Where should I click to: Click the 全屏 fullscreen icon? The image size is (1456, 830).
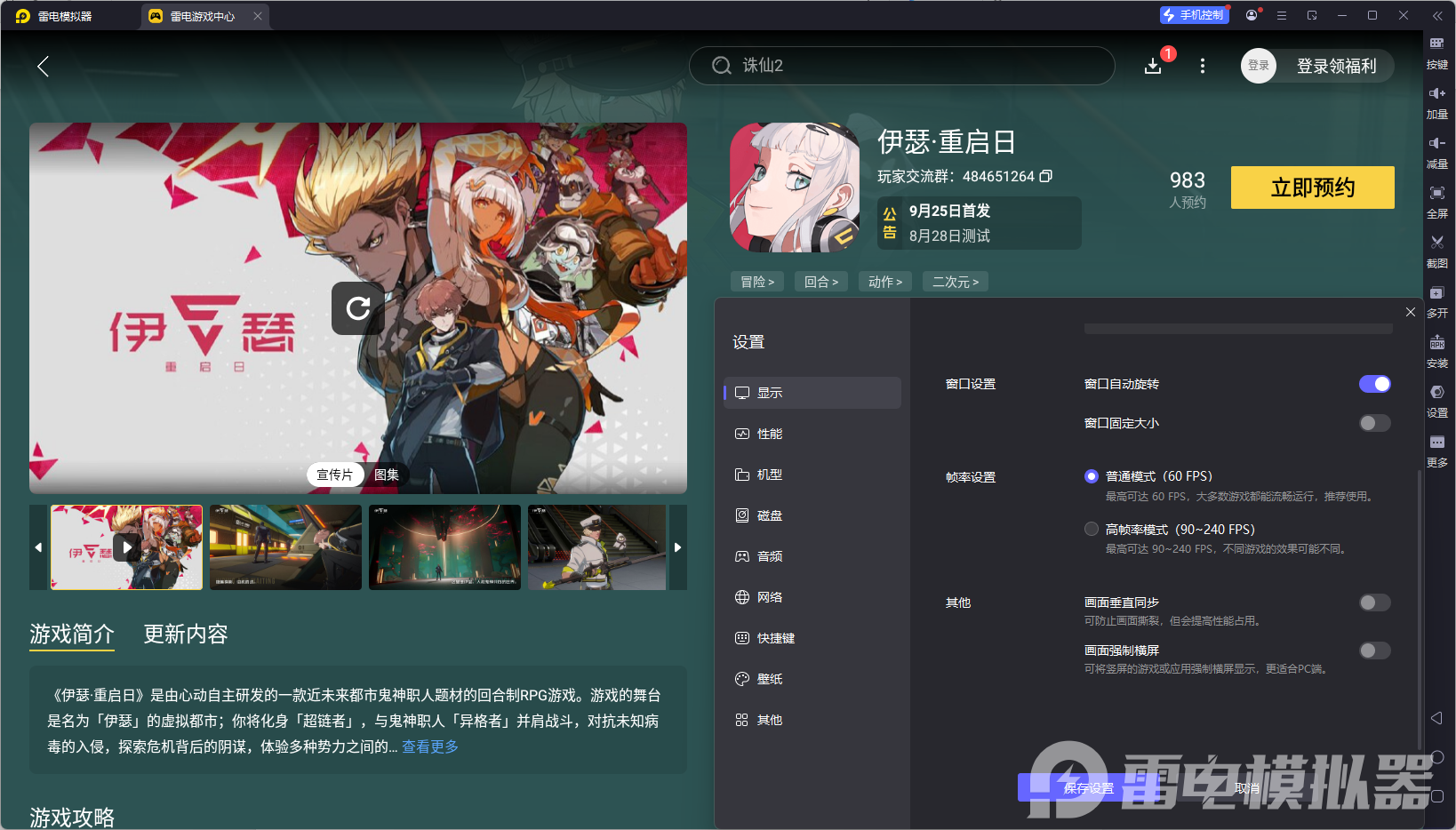tap(1437, 202)
